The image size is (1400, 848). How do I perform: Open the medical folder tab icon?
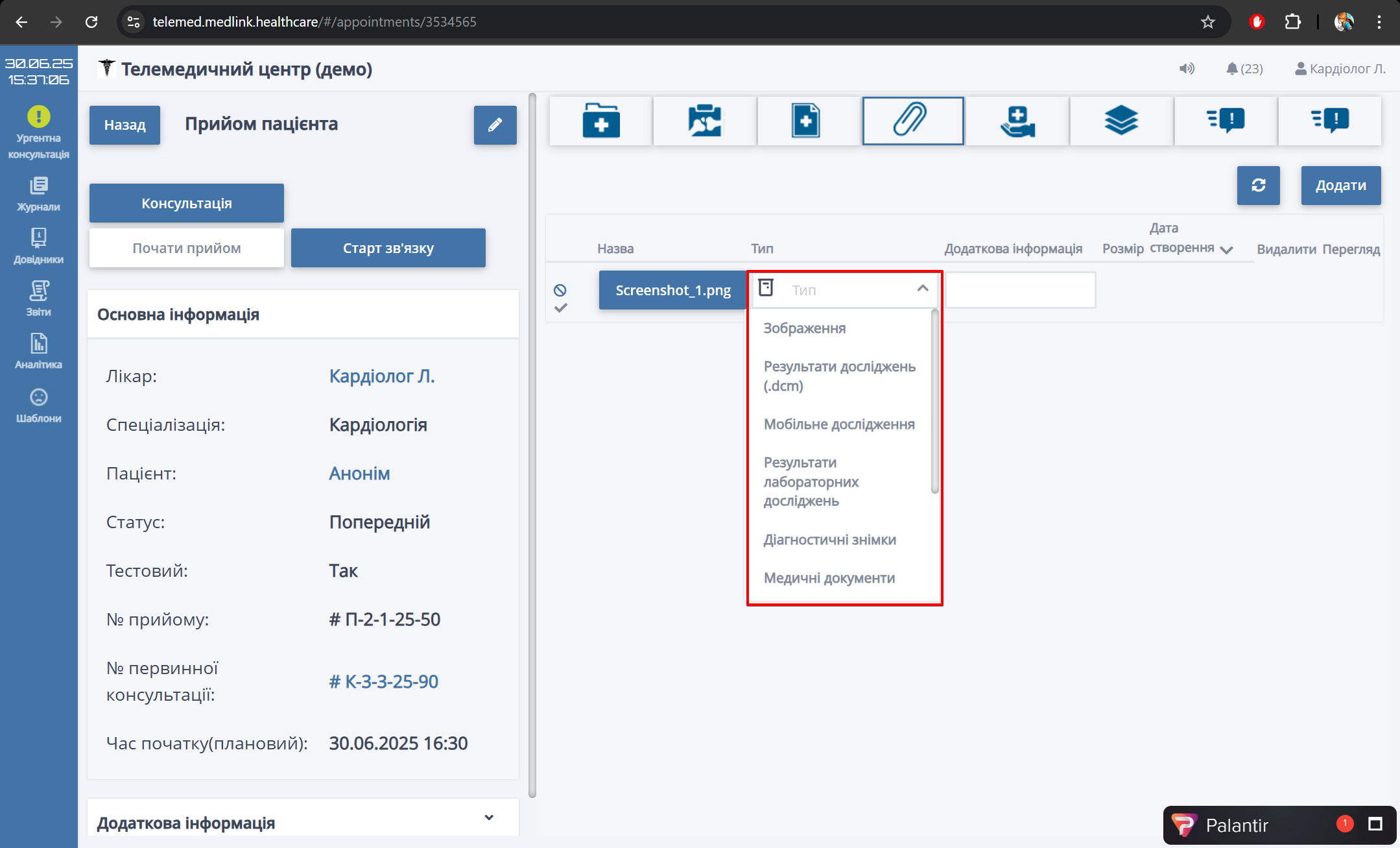click(x=600, y=121)
